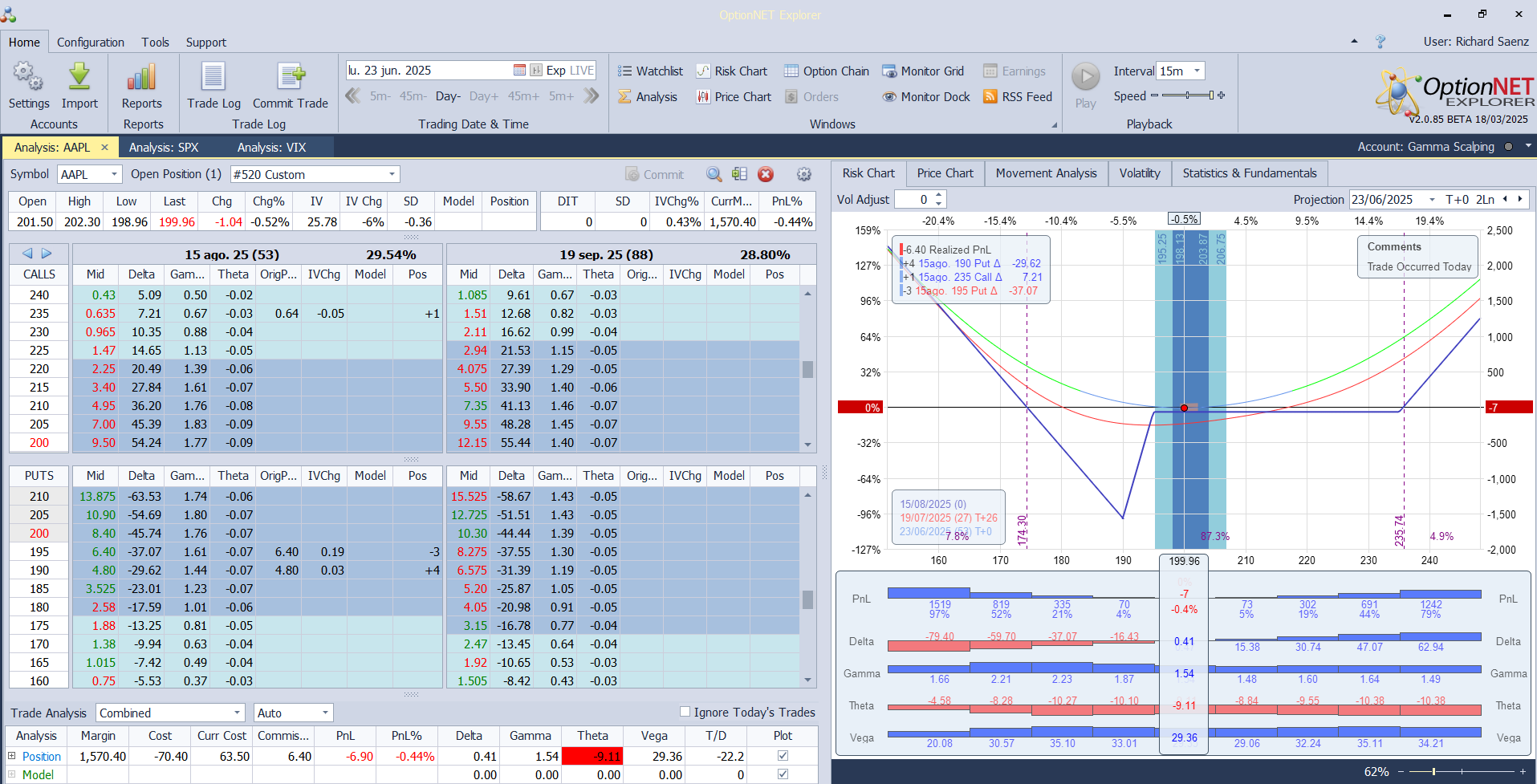The image size is (1537, 784).
Task: Open the Movement Analysis tab
Action: point(1047,173)
